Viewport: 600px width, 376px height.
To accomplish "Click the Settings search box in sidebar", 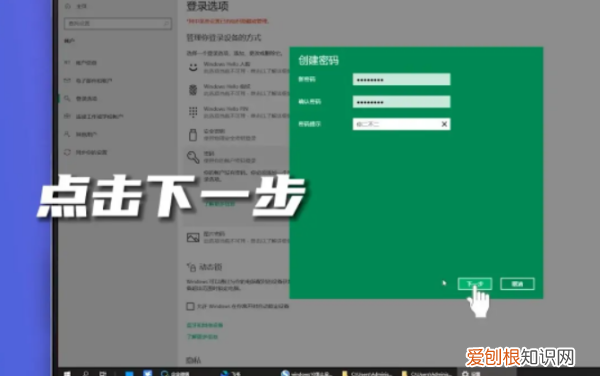I will coord(117,24).
